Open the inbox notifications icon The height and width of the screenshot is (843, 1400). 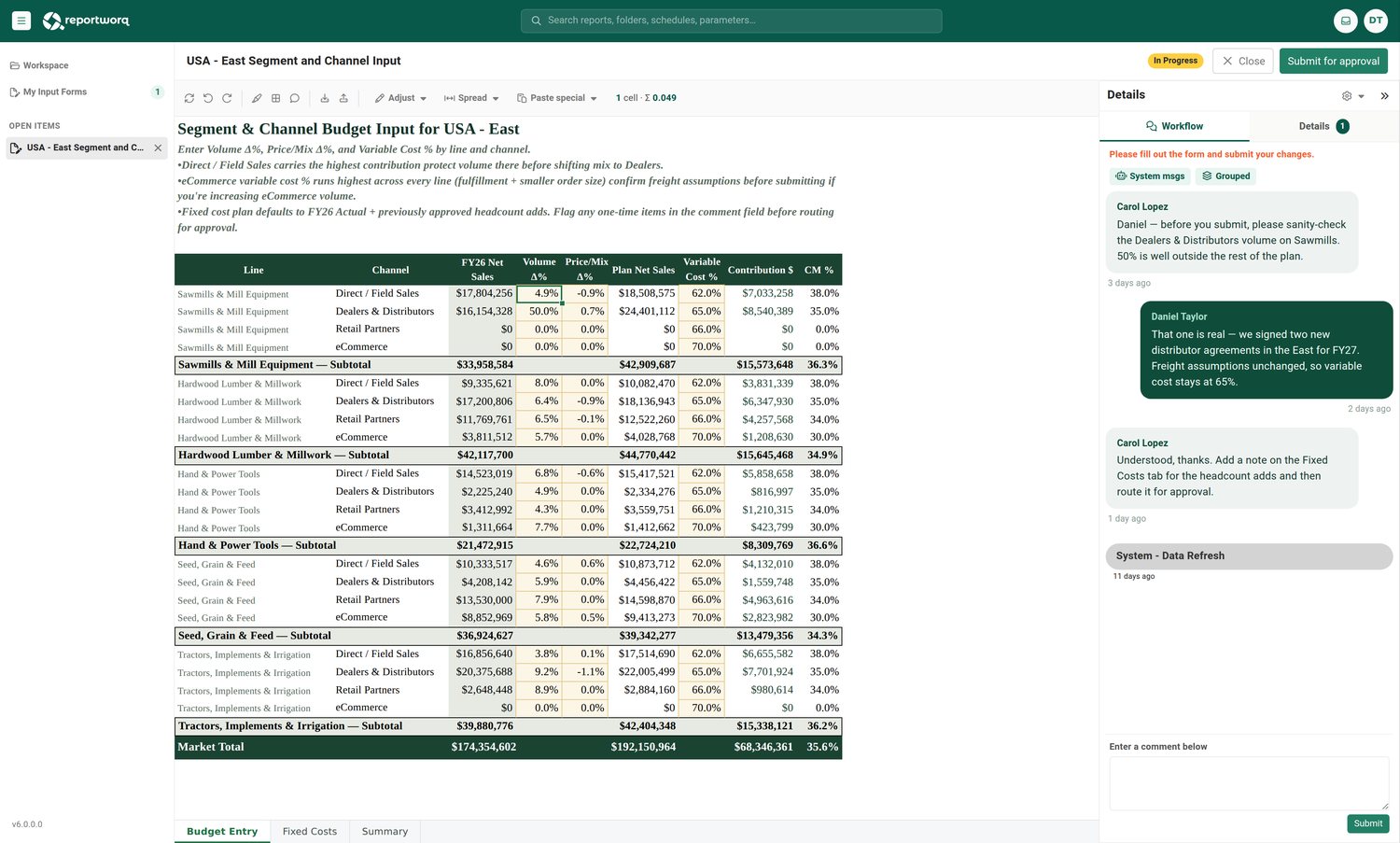tap(1345, 21)
